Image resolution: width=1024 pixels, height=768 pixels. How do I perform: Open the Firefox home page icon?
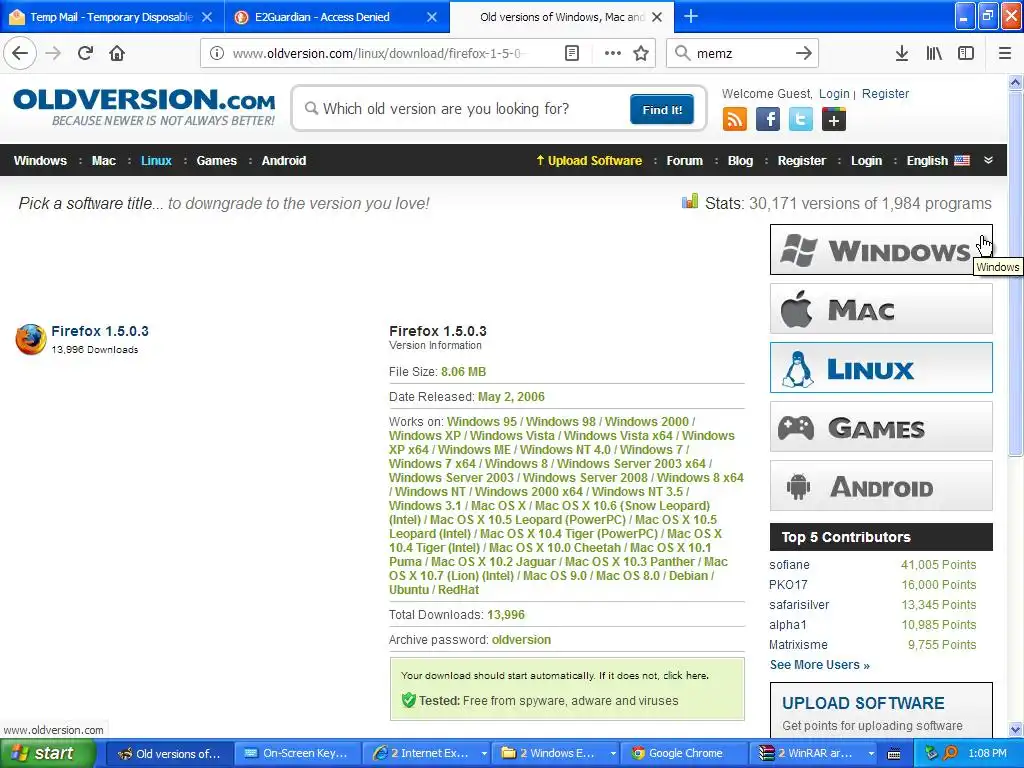[117, 53]
